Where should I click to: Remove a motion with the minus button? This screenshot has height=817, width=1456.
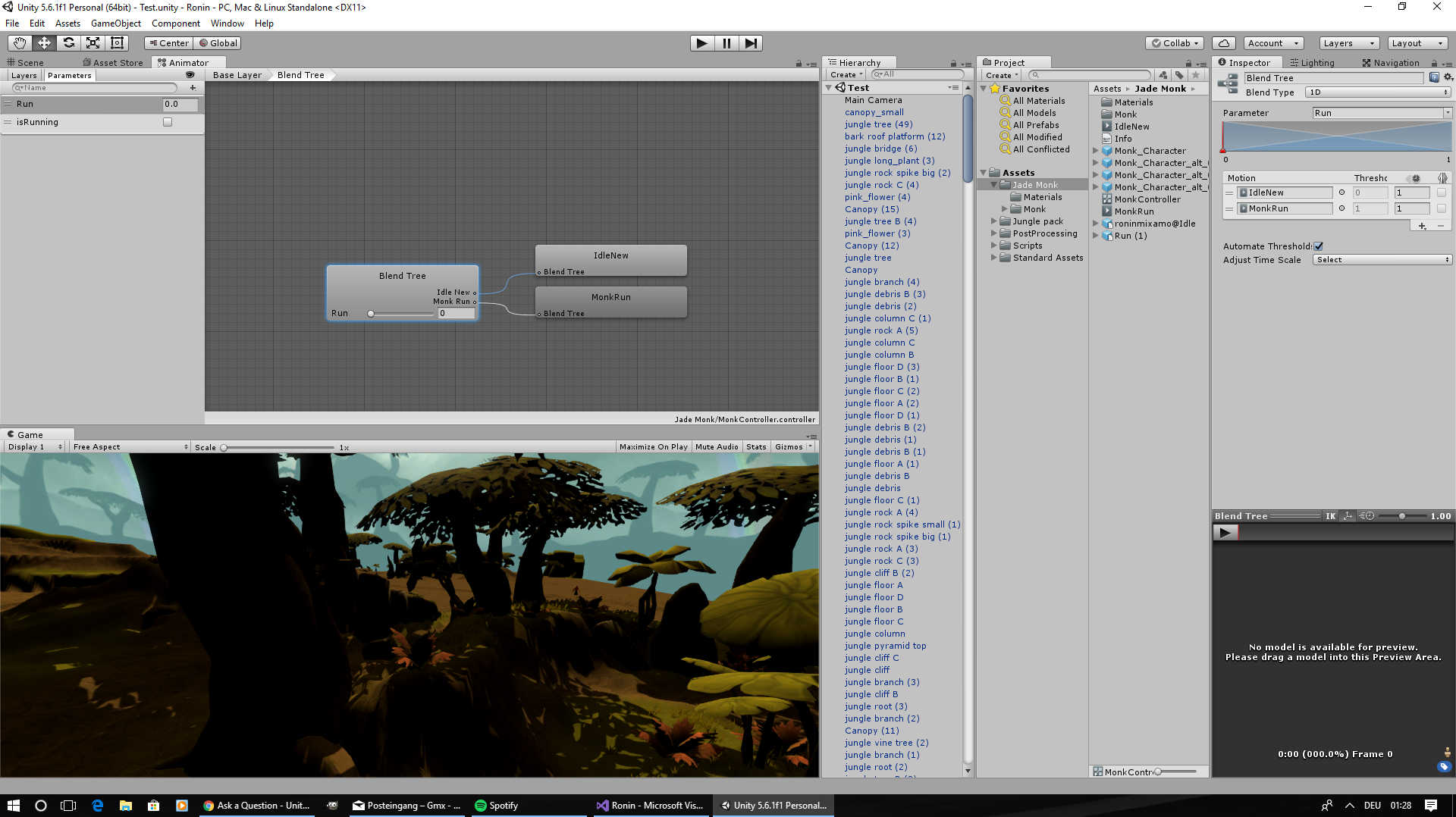(x=1440, y=226)
